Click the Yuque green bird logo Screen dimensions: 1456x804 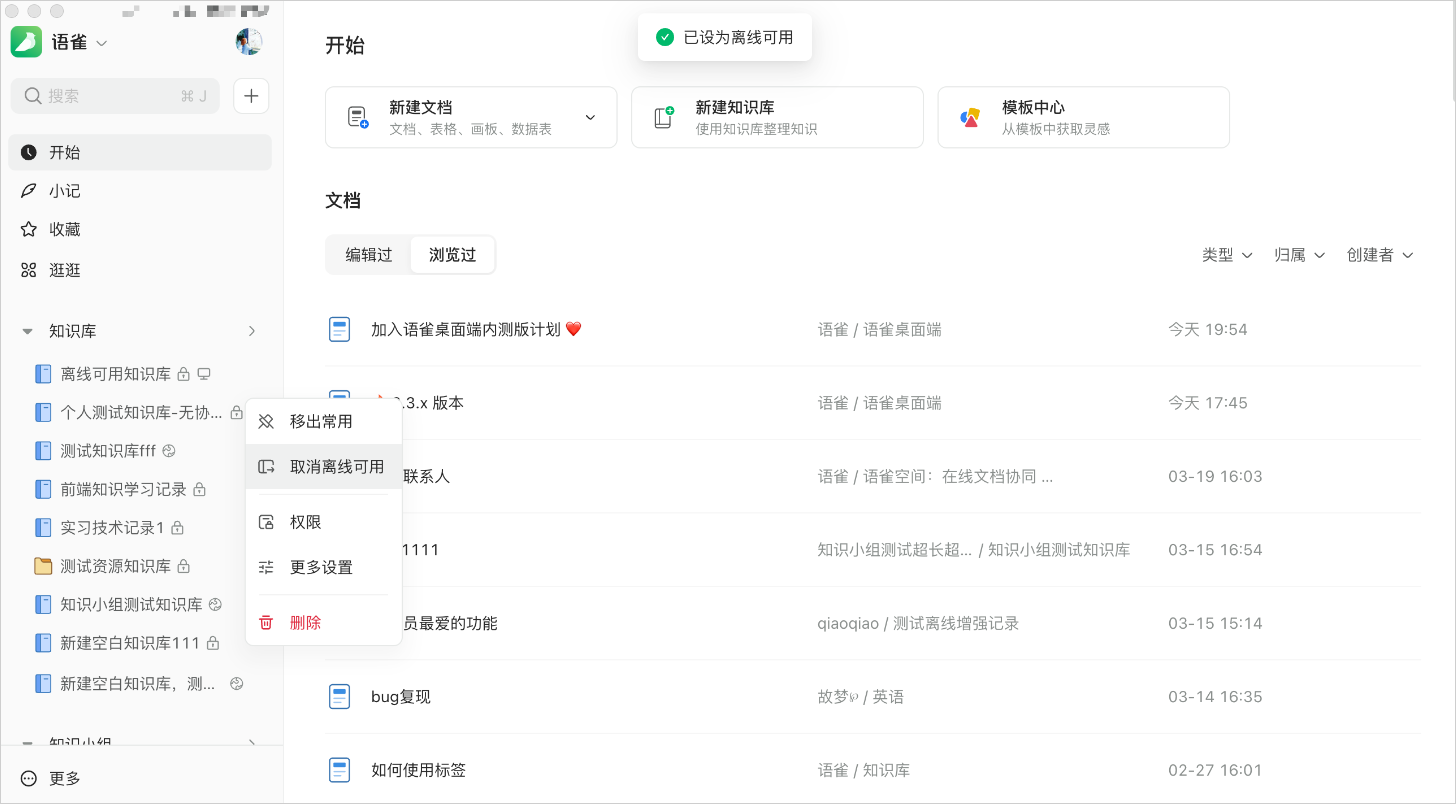[26, 42]
